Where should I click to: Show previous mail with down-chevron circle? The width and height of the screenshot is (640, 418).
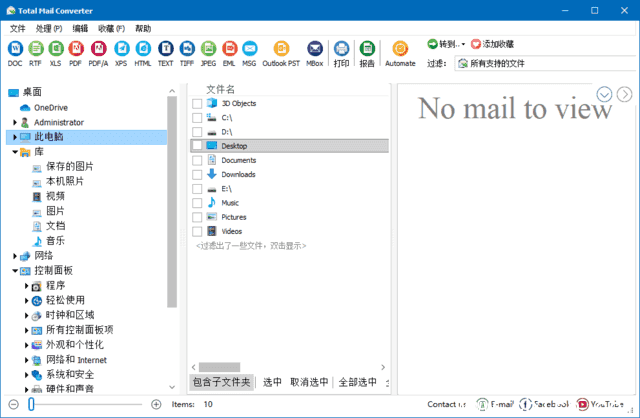(604, 94)
